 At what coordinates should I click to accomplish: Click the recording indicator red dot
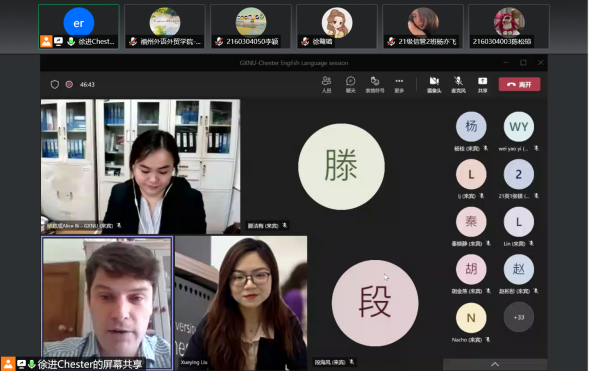click(x=69, y=84)
